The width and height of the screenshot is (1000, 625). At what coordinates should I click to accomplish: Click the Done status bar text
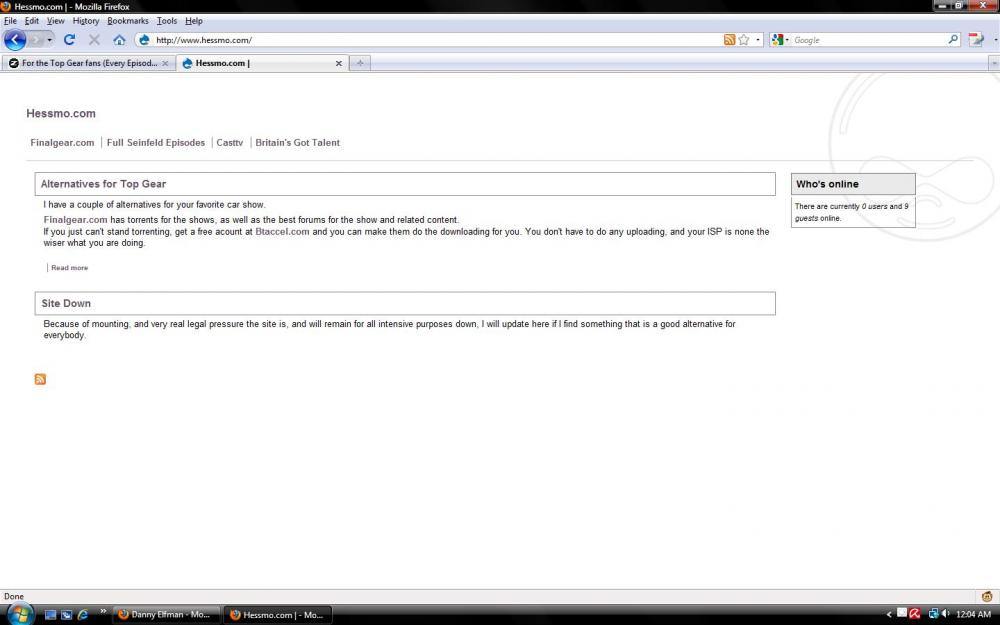14,597
